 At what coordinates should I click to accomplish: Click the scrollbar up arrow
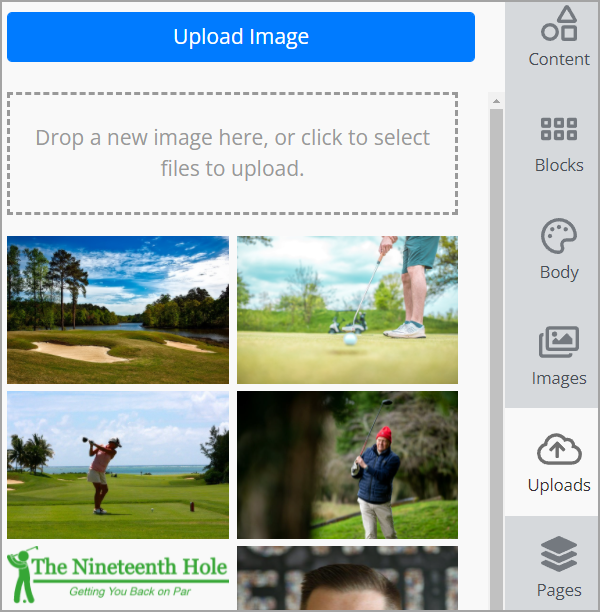496,101
